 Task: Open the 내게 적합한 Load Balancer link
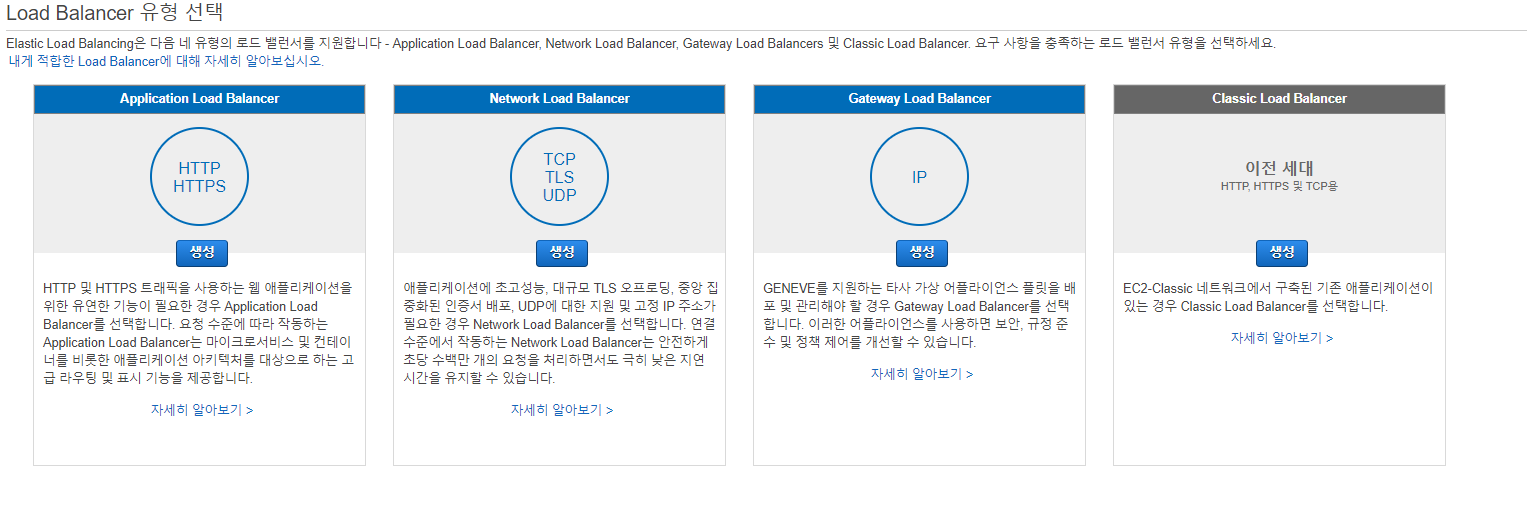pos(166,61)
